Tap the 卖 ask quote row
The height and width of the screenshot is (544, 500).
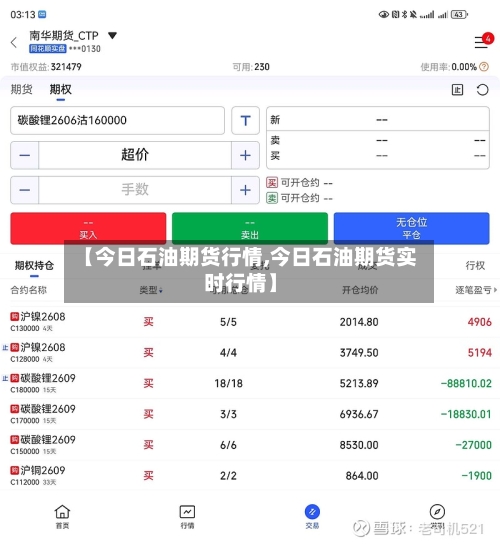(378, 140)
